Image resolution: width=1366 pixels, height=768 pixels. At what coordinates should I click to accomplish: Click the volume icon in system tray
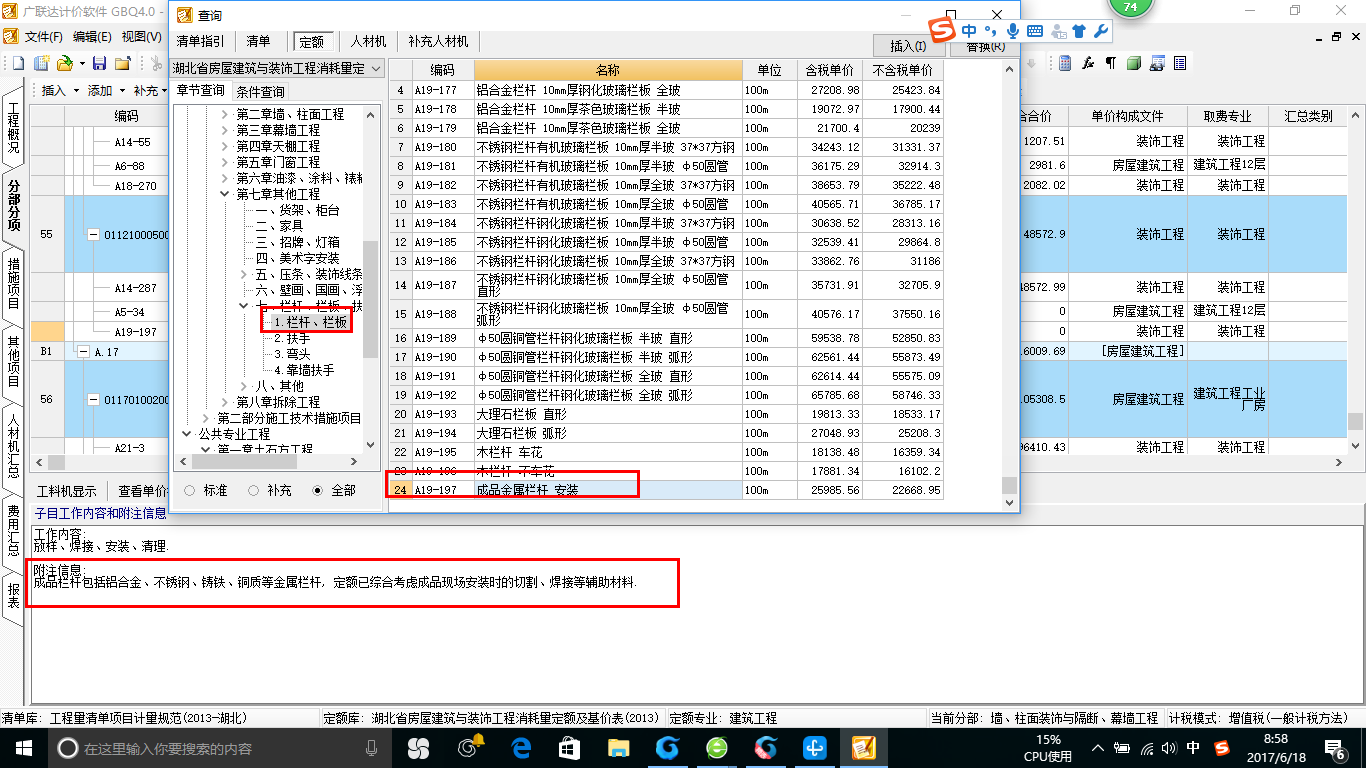coord(1168,748)
